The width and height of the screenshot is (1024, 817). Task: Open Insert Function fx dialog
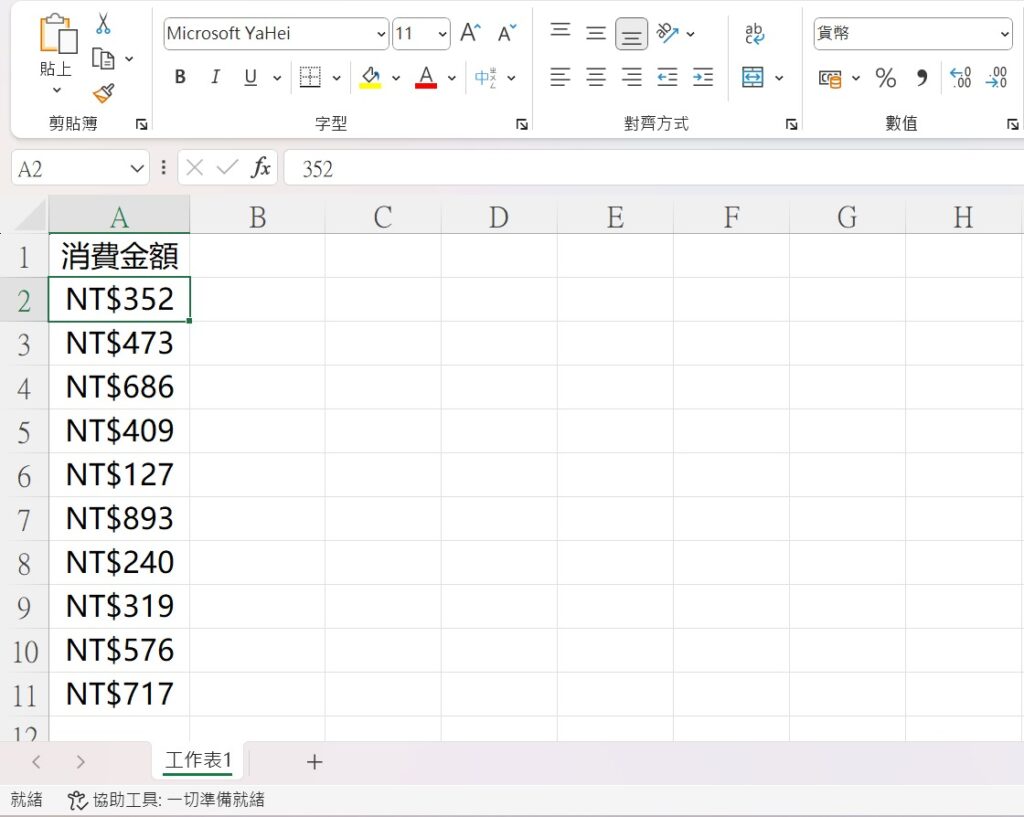[261, 168]
